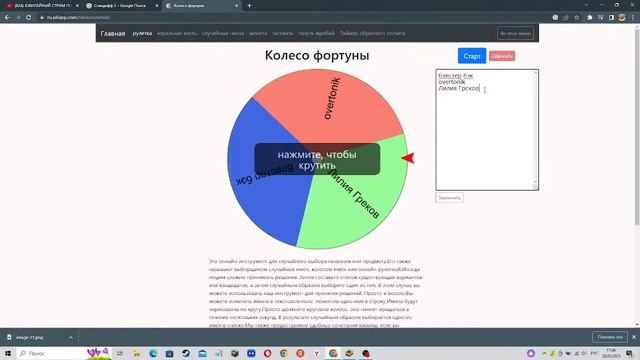Open Steam from the taskbar

[186, 353]
